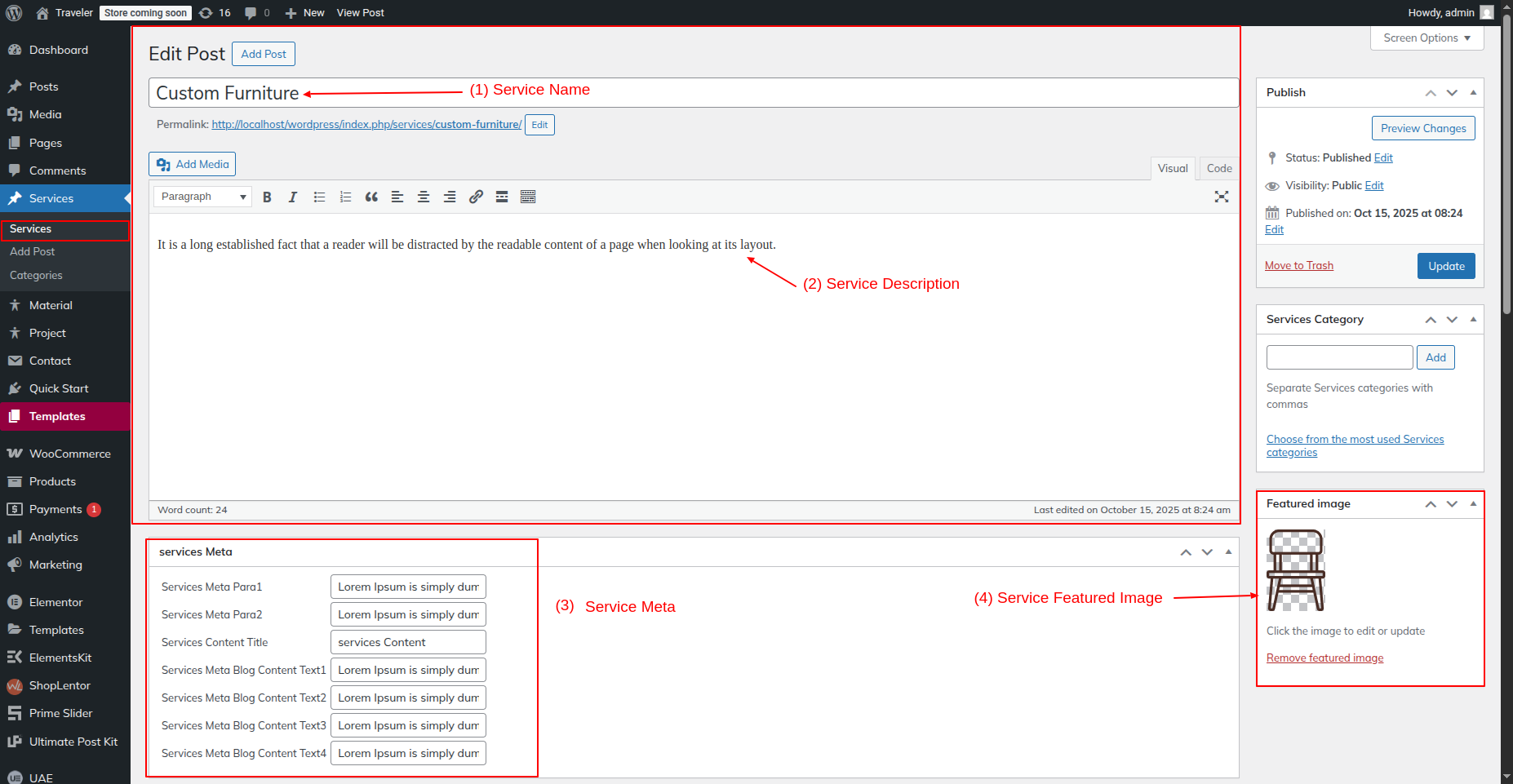The height and width of the screenshot is (784, 1513).
Task: Move Services Category panel down
Action: (1452, 320)
